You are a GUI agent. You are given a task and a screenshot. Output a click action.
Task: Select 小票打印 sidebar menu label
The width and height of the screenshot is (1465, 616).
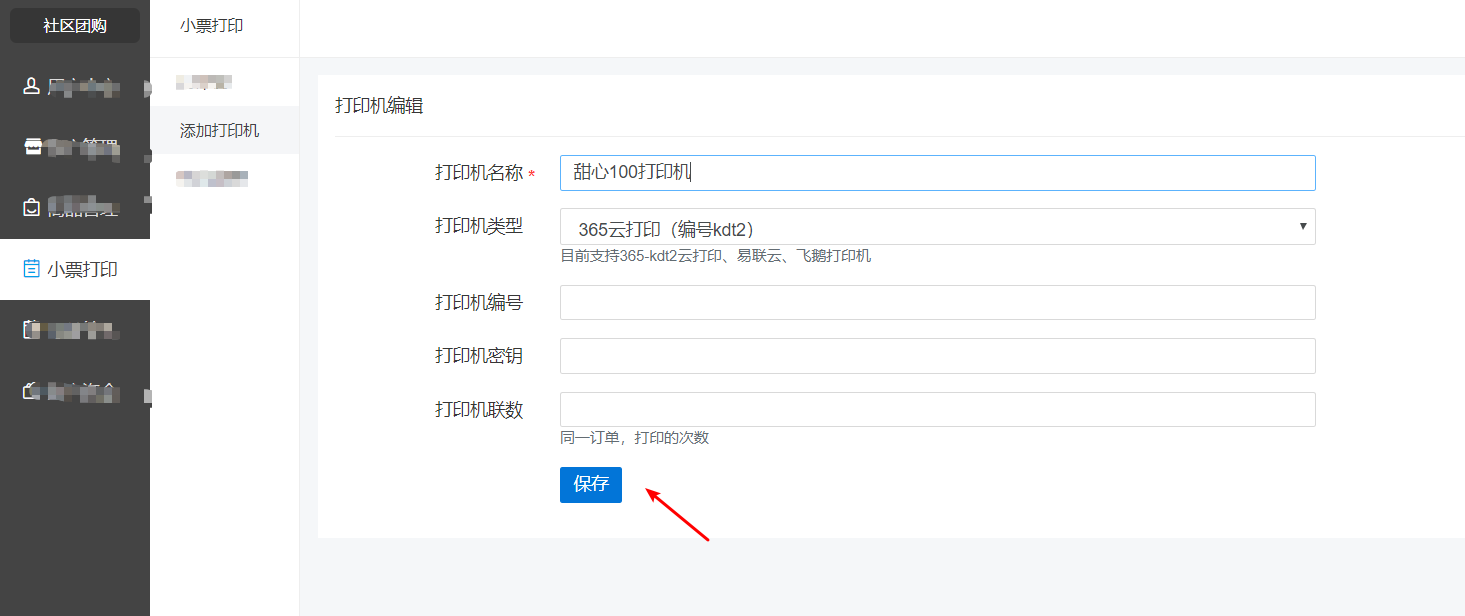coord(83,269)
